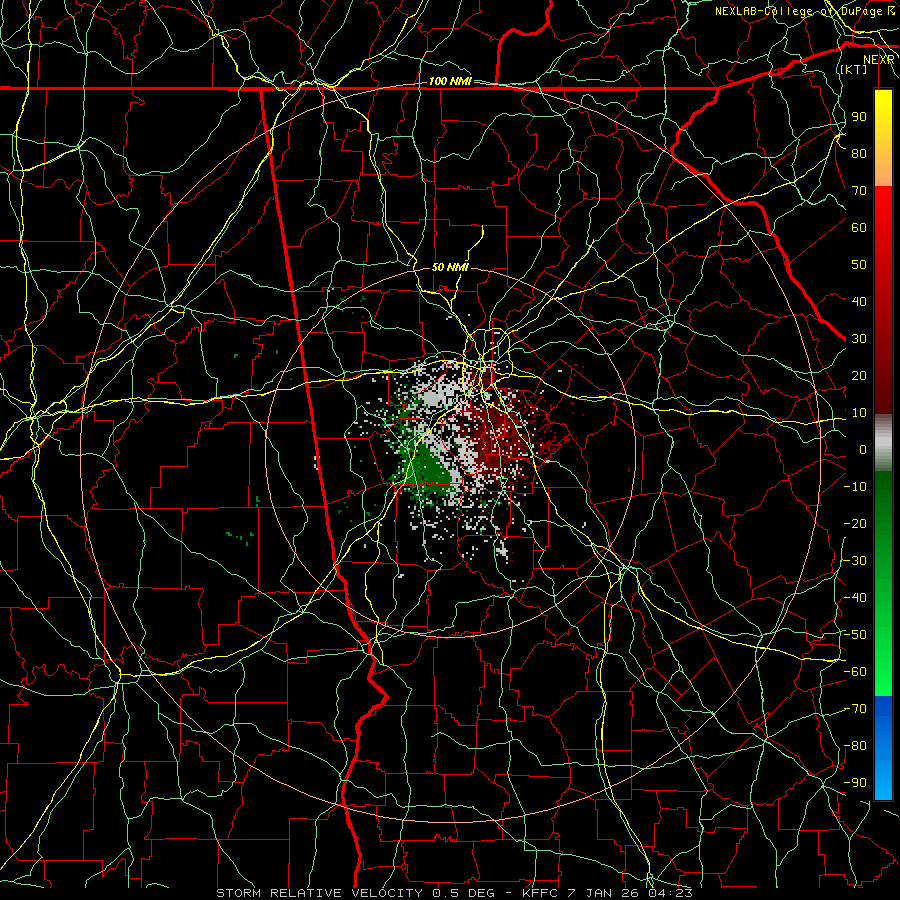
Task: Click the positive 90 value on velocity scale
Action: pyautogui.click(x=859, y=117)
